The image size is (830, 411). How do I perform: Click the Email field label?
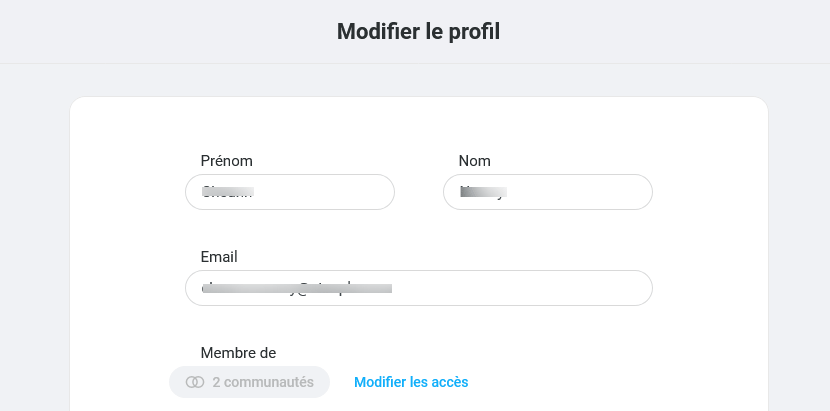click(219, 257)
